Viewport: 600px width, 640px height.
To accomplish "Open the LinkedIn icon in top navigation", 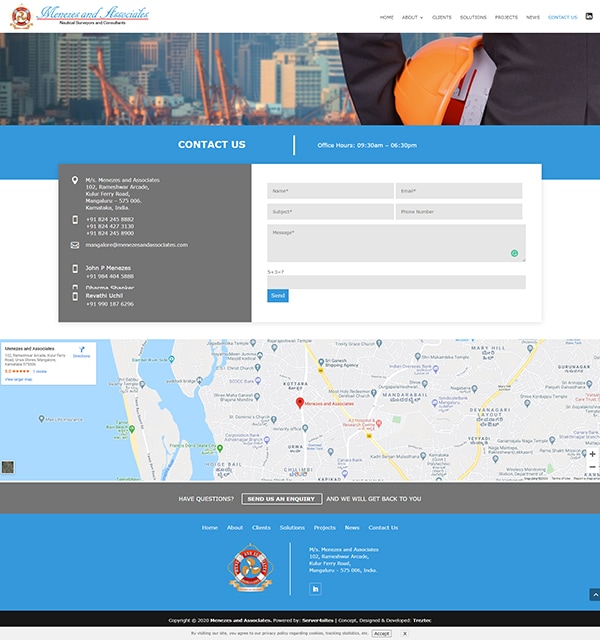I will pyautogui.click(x=589, y=16).
